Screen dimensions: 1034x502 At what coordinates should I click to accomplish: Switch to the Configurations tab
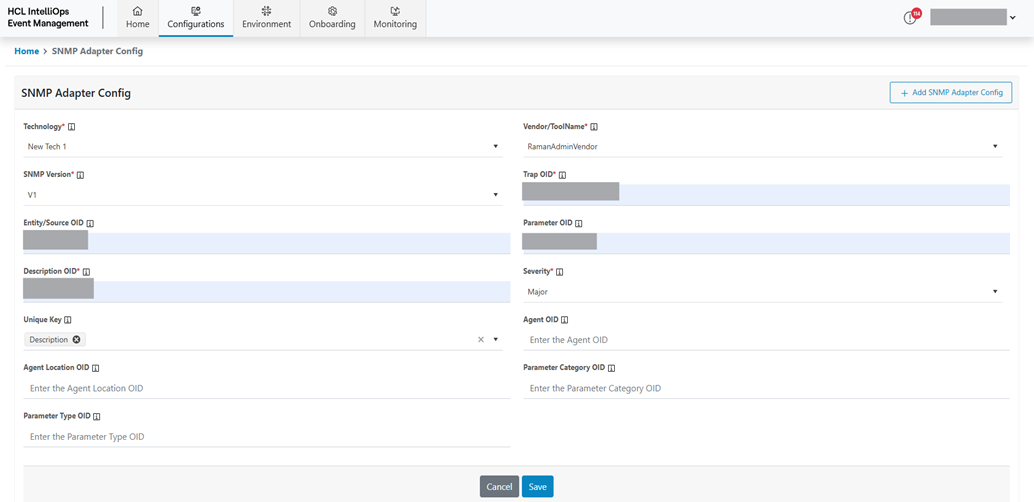tap(196, 18)
